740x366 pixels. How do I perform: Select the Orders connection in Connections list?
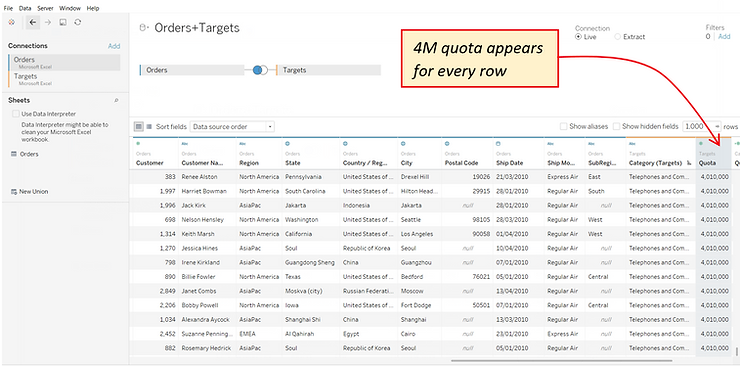[64, 63]
